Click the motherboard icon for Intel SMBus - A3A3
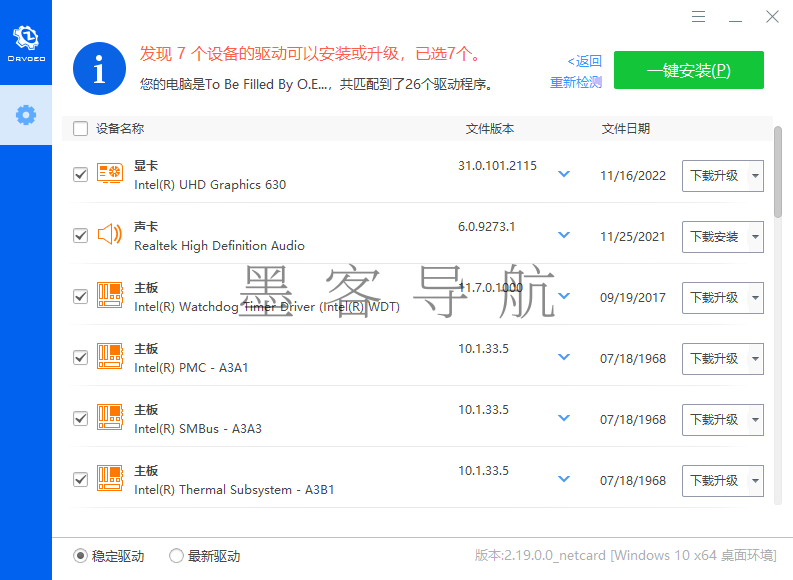This screenshot has width=793, height=580. click(x=110, y=417)
